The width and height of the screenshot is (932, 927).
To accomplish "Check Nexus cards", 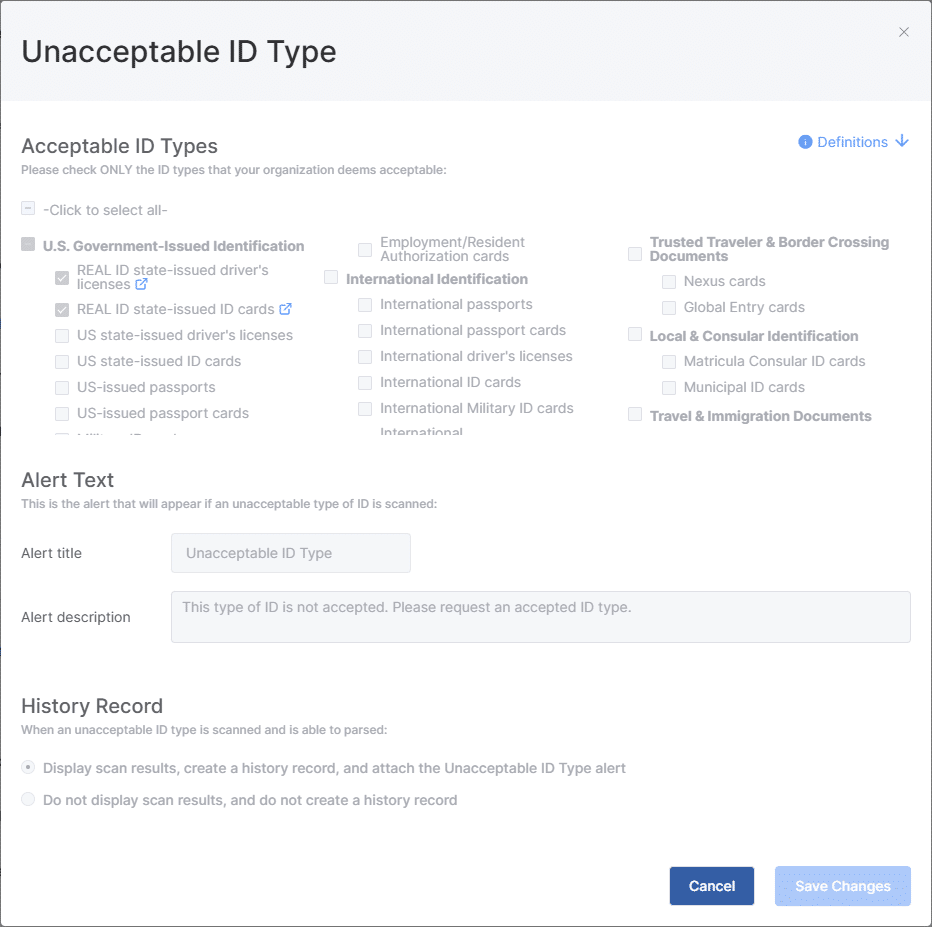I will [669, 282].
